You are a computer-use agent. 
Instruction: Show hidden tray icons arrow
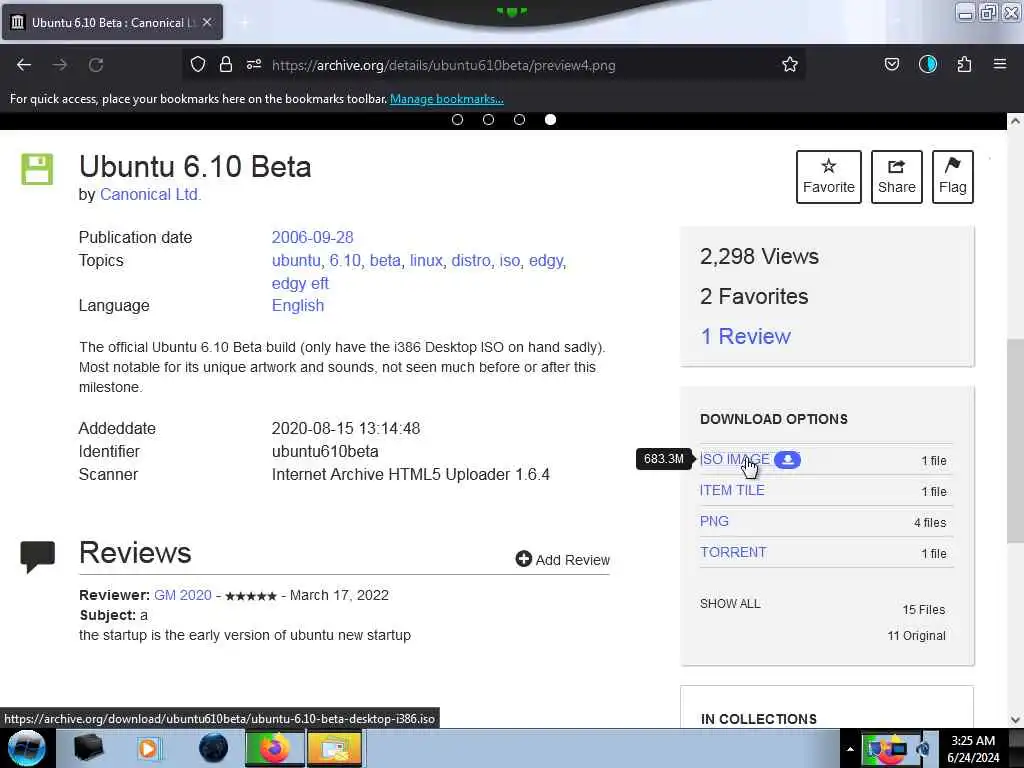850,749
